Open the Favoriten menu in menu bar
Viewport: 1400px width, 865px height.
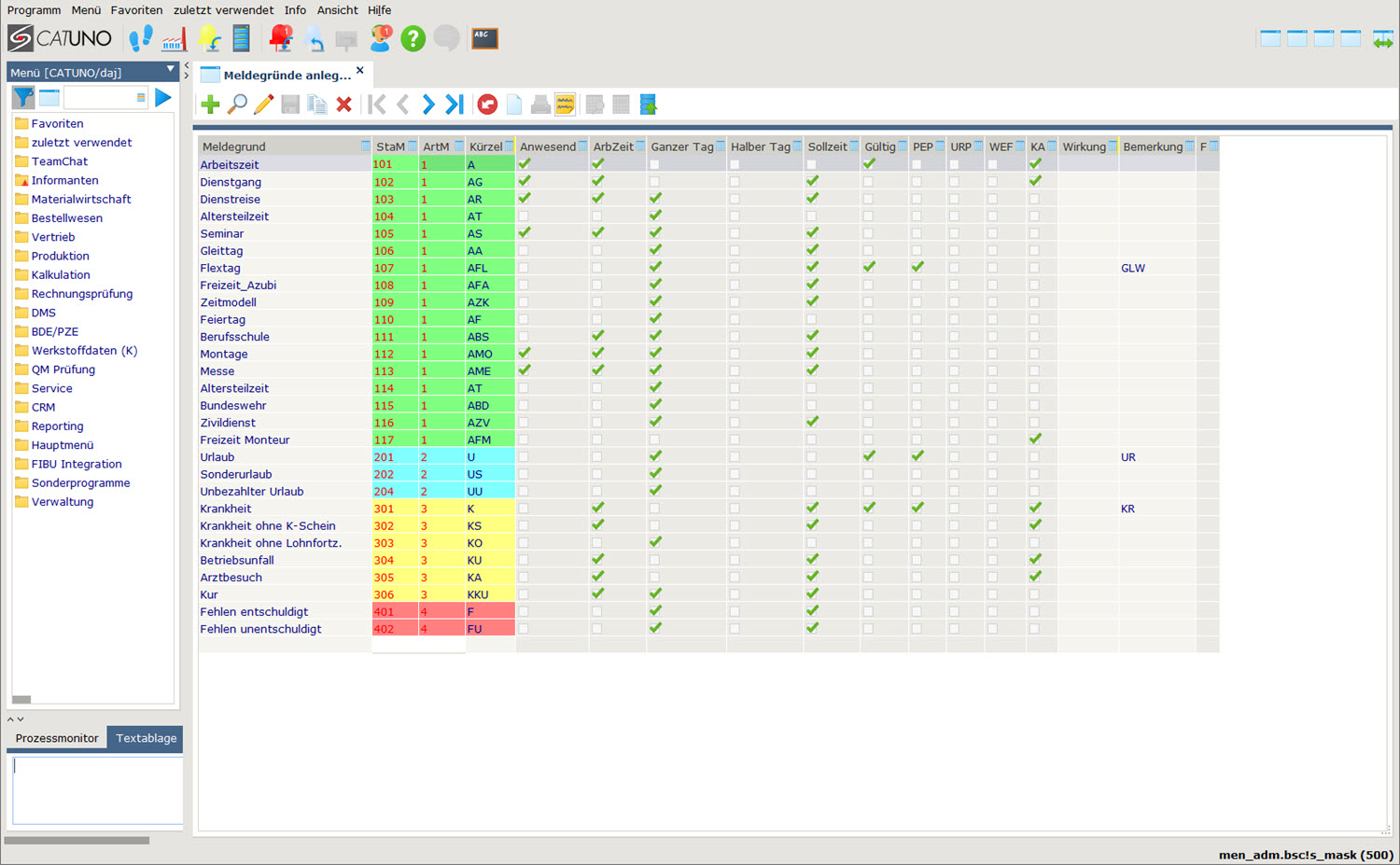(x=136, y=10)
